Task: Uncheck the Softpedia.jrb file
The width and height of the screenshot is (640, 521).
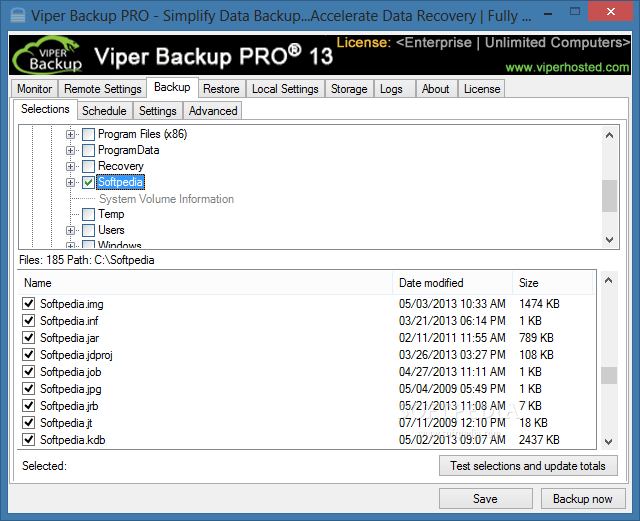Action: pyautogui.click(x=29, y=405)
